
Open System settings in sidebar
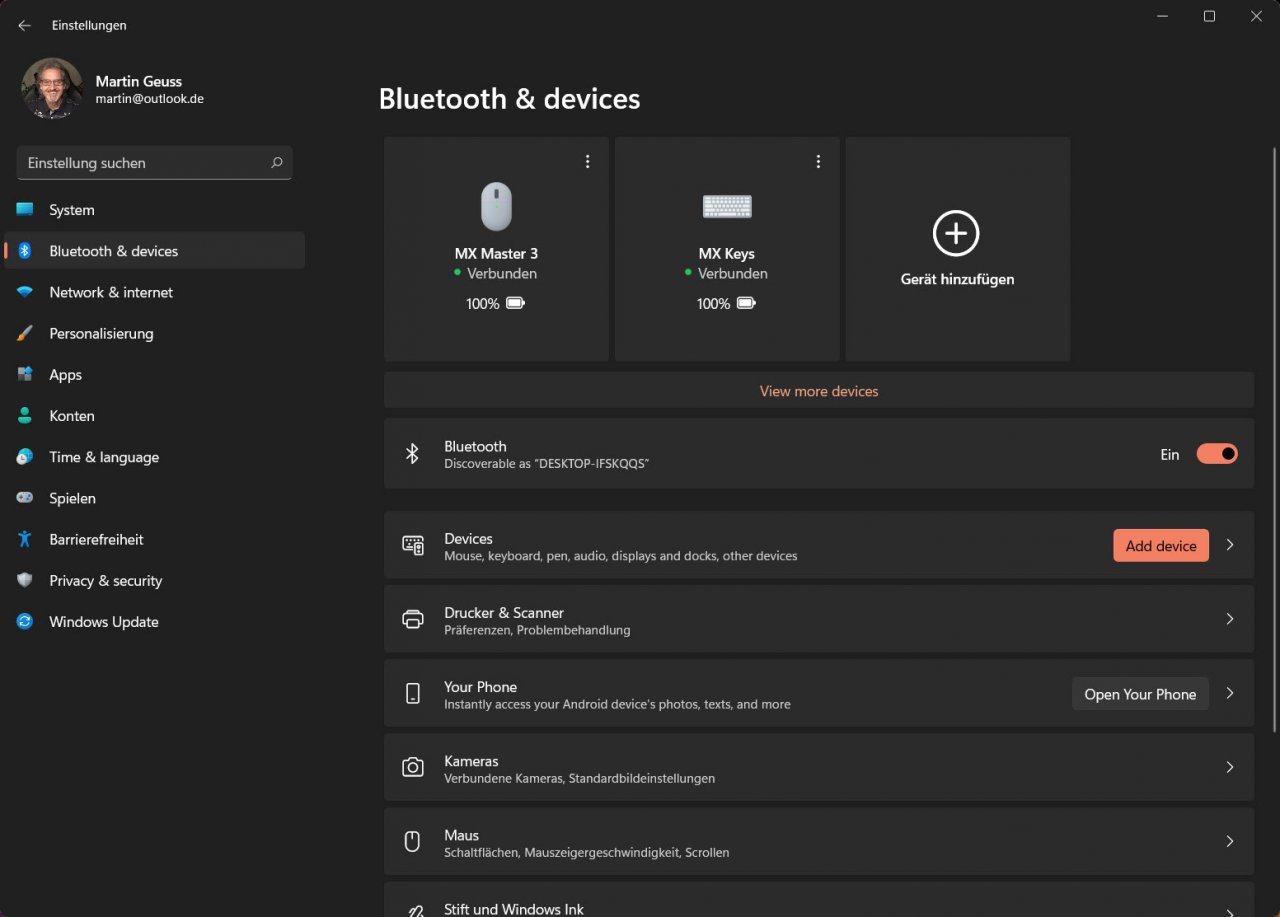point(154,210)
